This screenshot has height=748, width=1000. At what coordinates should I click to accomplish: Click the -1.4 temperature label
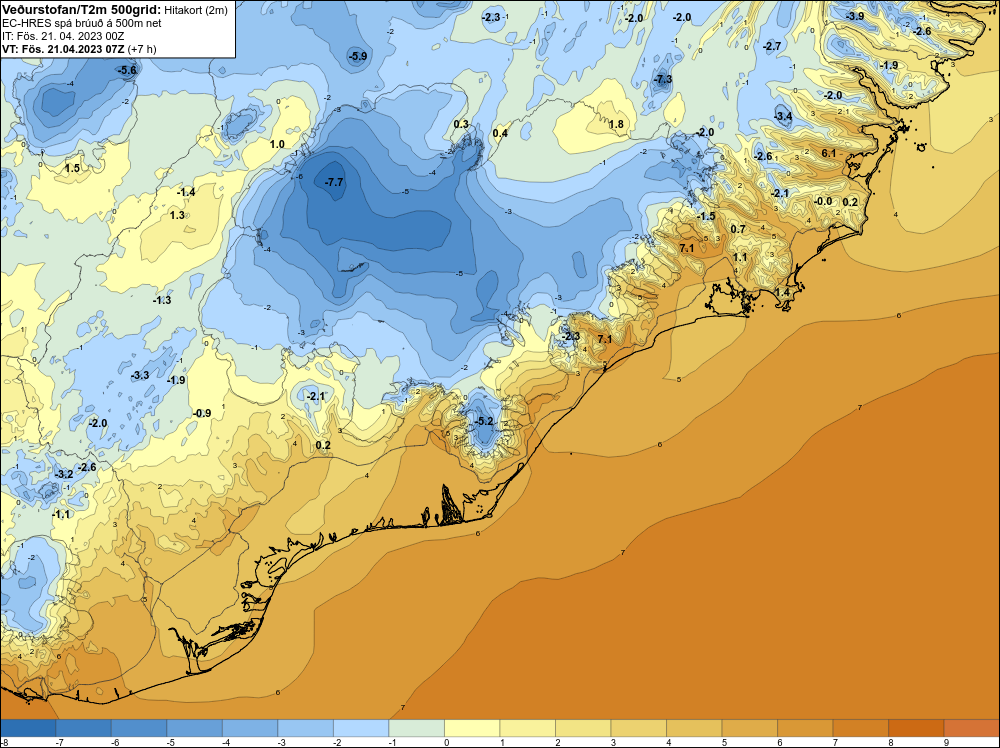(186, 192)
